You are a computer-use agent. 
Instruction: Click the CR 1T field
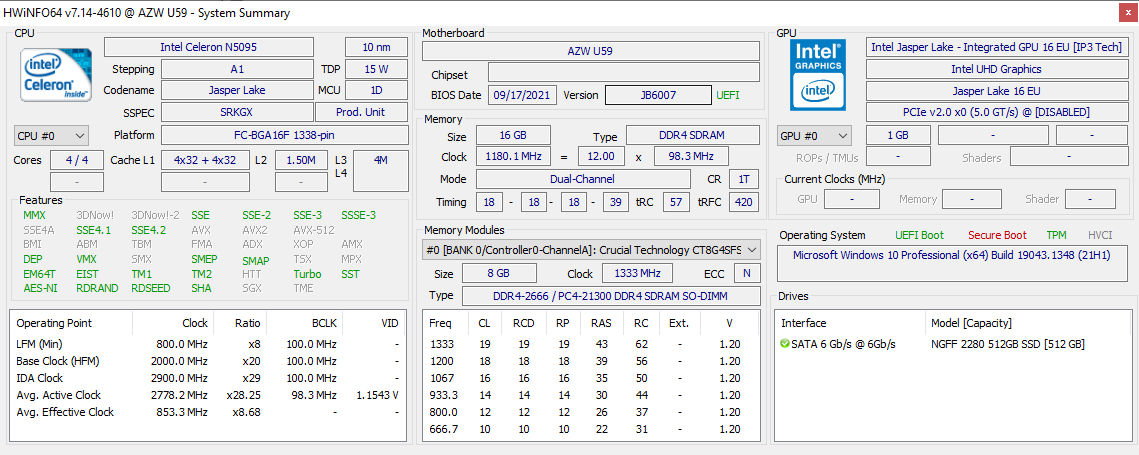point(743,179)
